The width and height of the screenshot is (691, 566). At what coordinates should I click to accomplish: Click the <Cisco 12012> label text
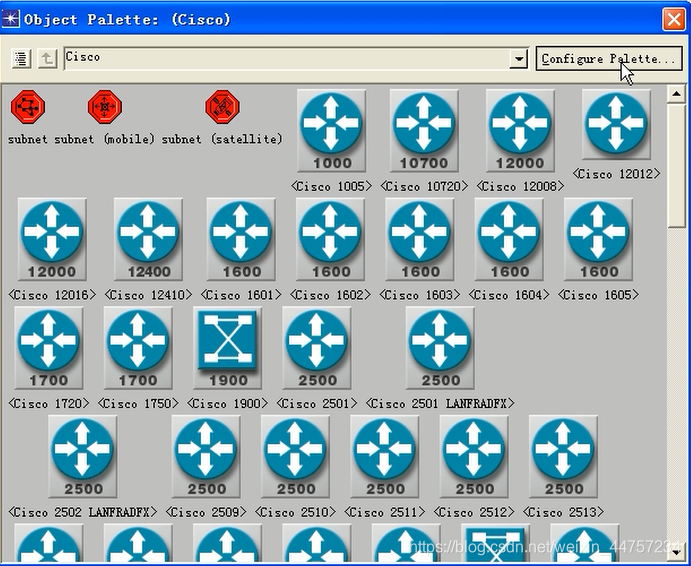[616, 174]
